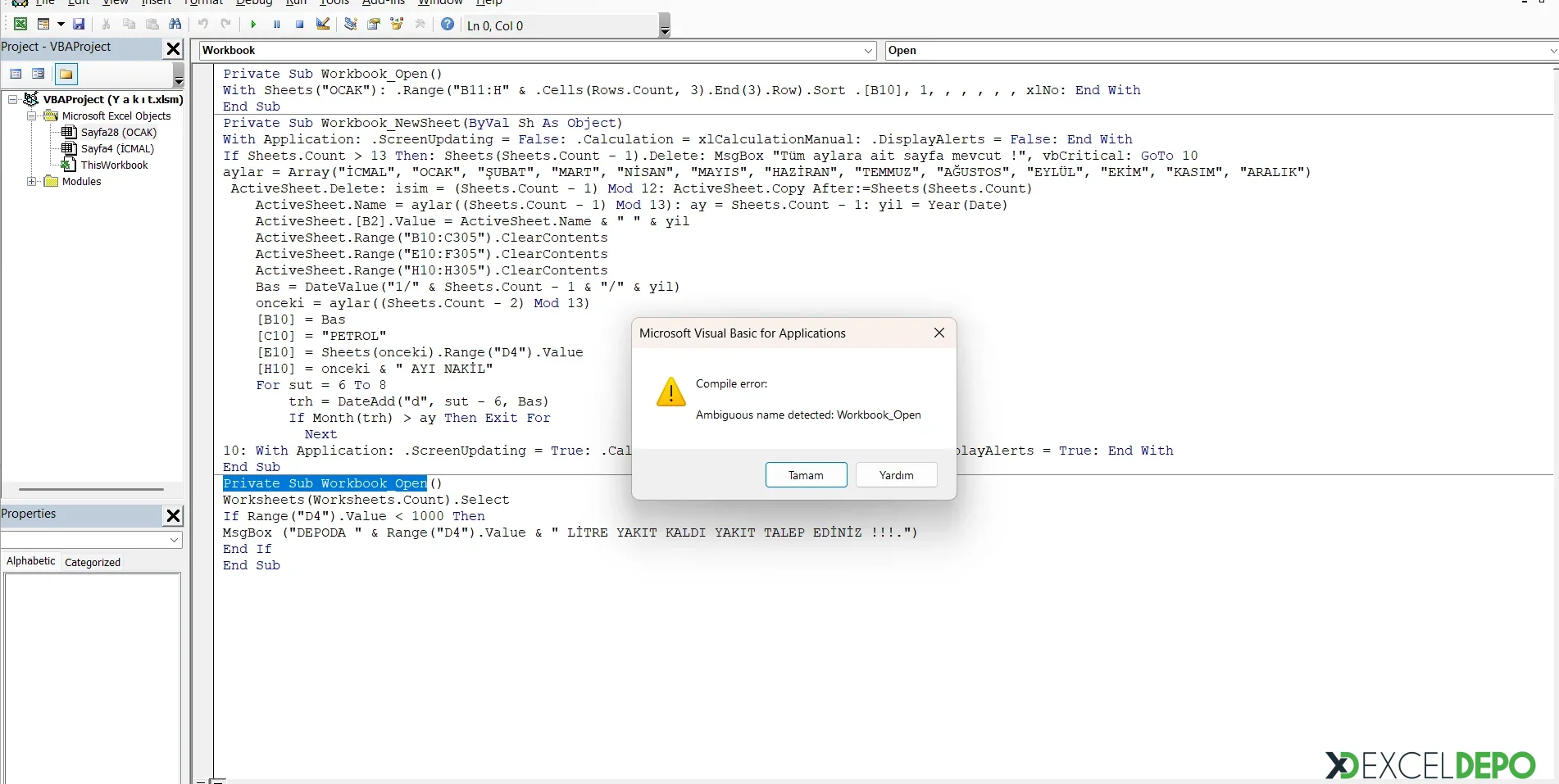Open the Object Browser icon
Screen dimensions: 1559x784
click(397, 25)
